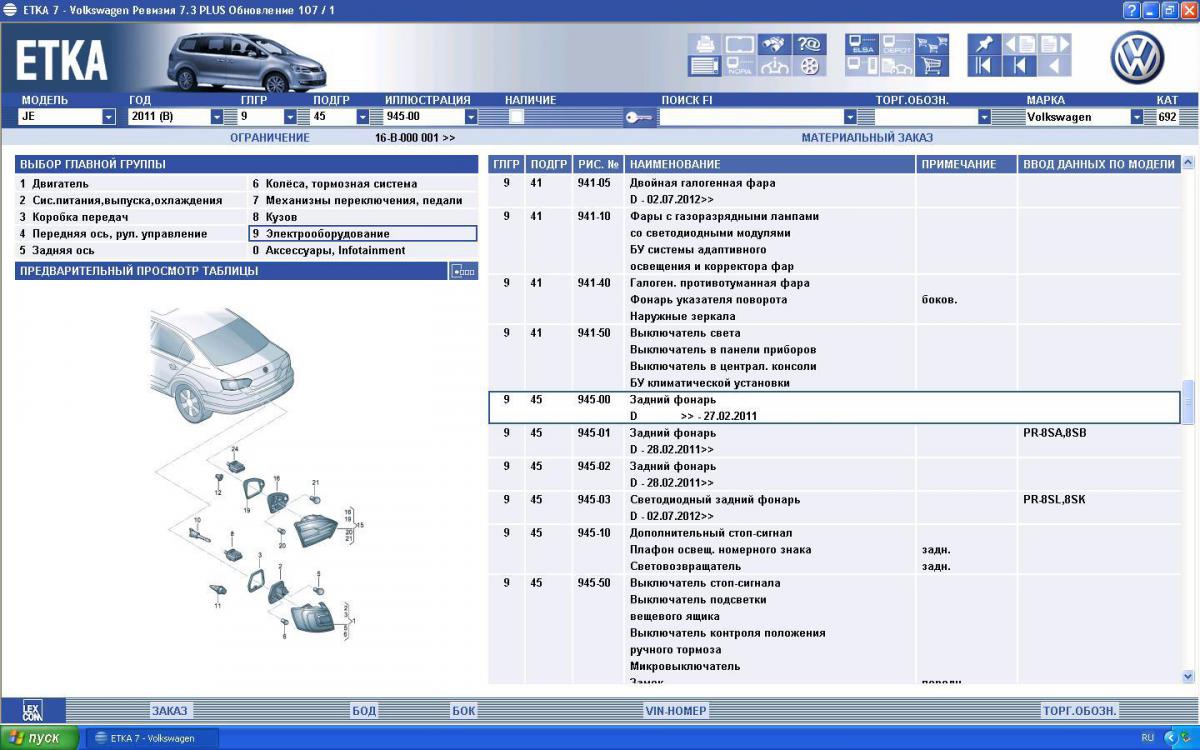Viewport: 1200px width, 750px height.
Task: Expand the ИЛЛЮСТРАЦИЯ dropdown
Action: click(x=471, y=117)
